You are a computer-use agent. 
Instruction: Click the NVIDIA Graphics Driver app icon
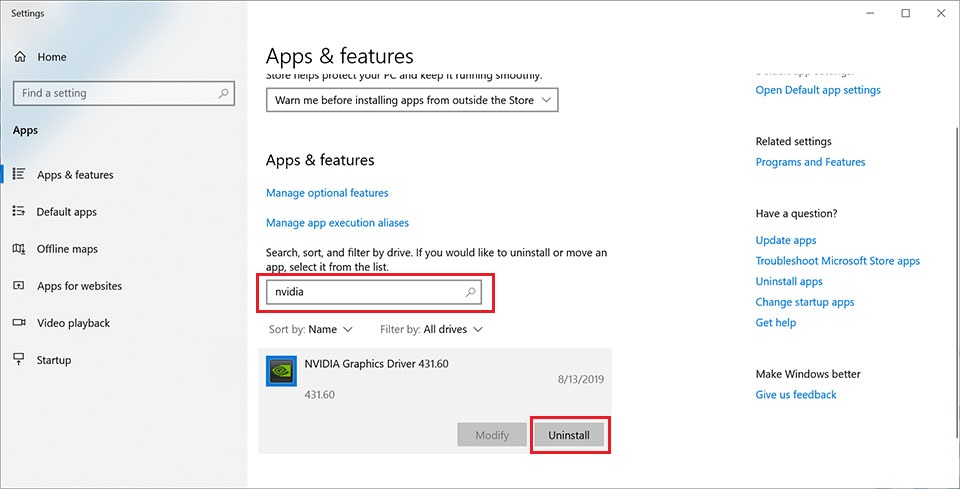pos(282,371)
